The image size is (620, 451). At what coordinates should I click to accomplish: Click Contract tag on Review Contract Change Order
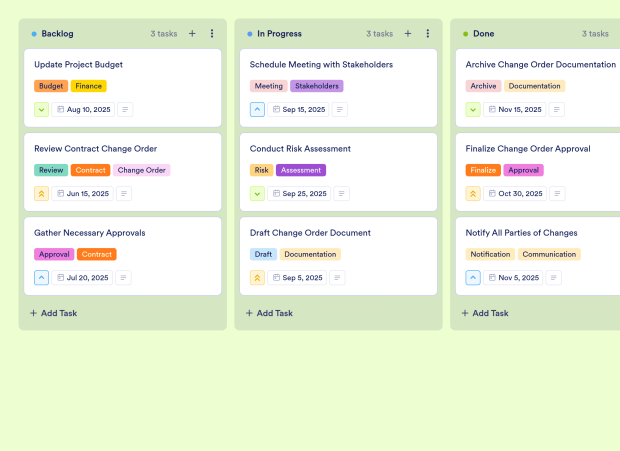[91, 170]
